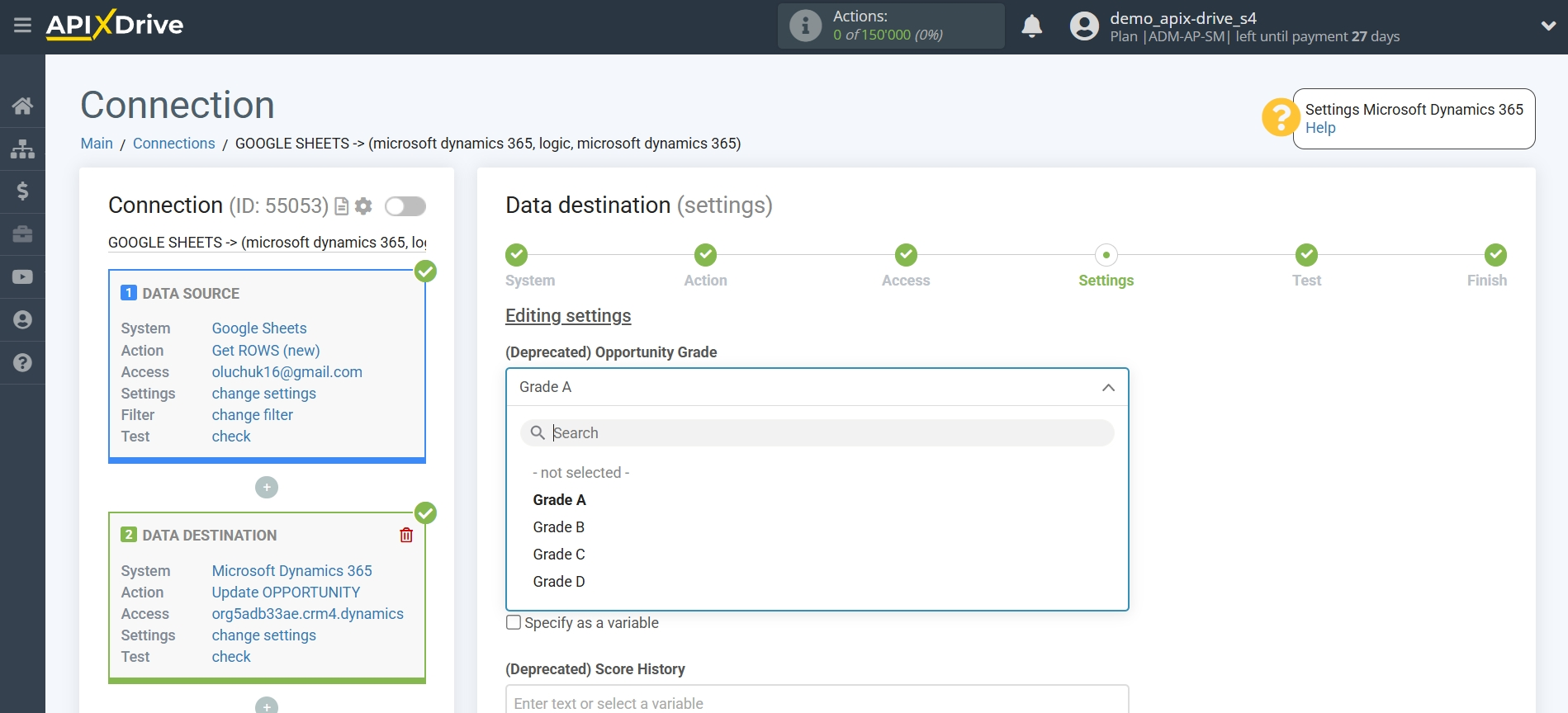Image resolution: width=1568 pixels, height=713 pixels.
Task: Click Update OPPORTUNITY action link
Action: (286, 593)
